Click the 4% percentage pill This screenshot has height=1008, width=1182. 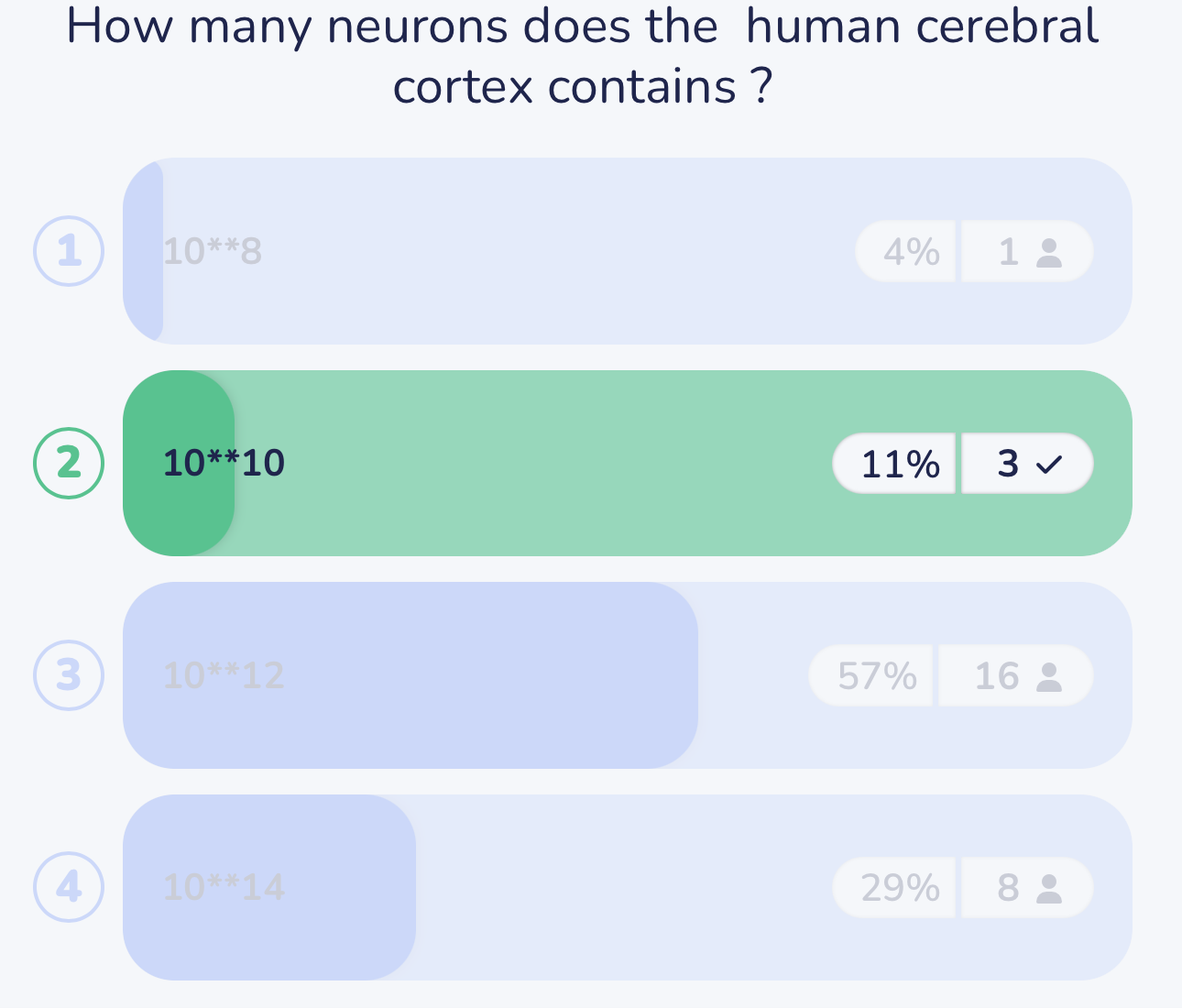911,252
